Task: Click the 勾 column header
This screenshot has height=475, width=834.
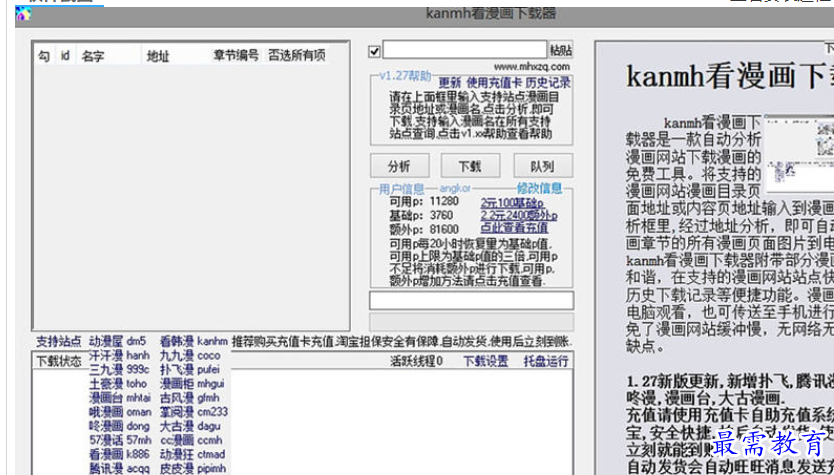Action: tap(44, 55)
